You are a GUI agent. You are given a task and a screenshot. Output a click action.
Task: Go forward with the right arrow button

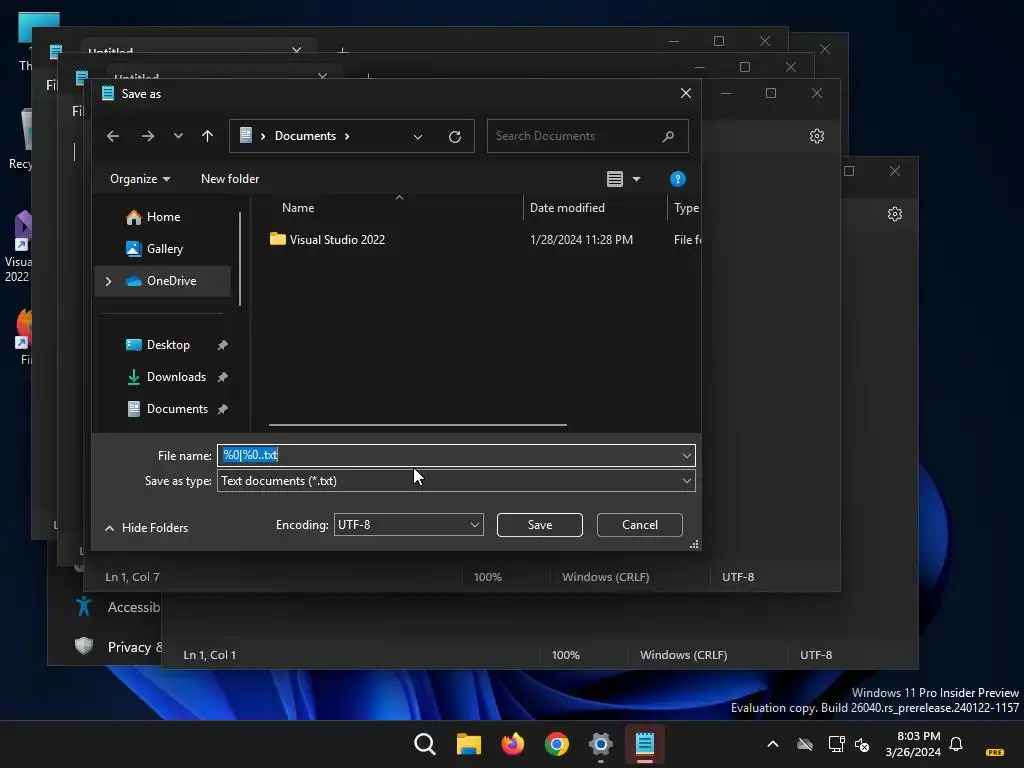[148, 136]
